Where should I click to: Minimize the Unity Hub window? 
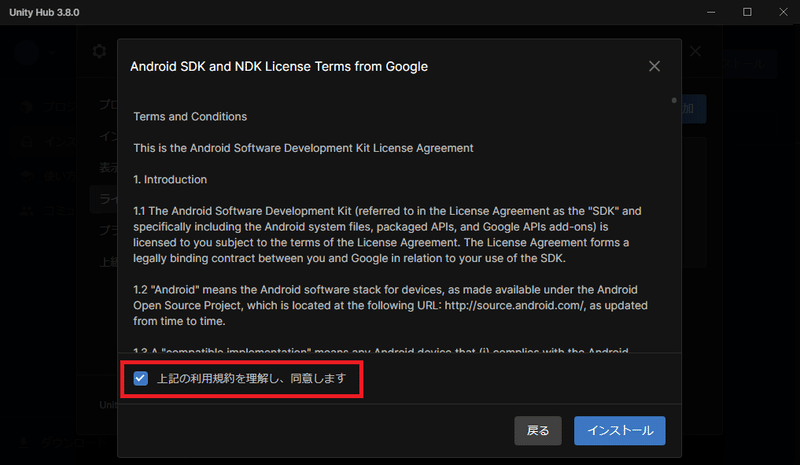pyautogui.click(x=711, y=12)
